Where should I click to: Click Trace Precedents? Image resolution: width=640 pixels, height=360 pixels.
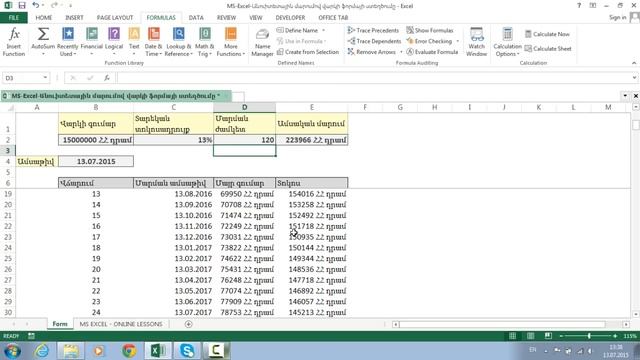pyautogui.click(x=373, y=30)
